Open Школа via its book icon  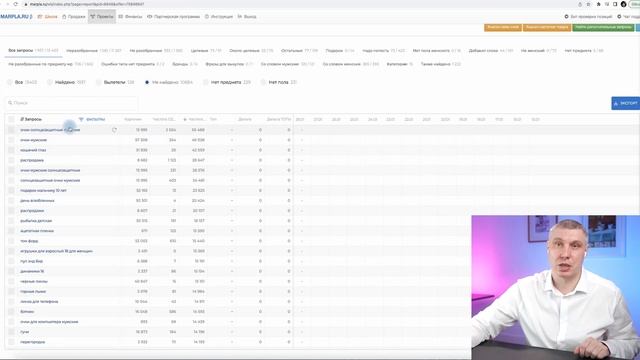click(40, 17)
